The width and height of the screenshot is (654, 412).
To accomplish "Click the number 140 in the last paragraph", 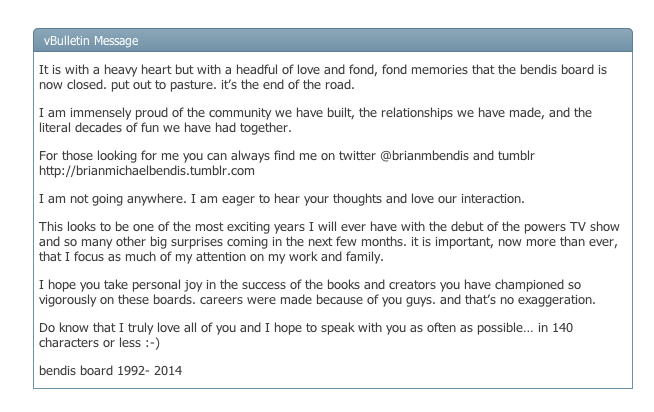I will tap(562, 328).
